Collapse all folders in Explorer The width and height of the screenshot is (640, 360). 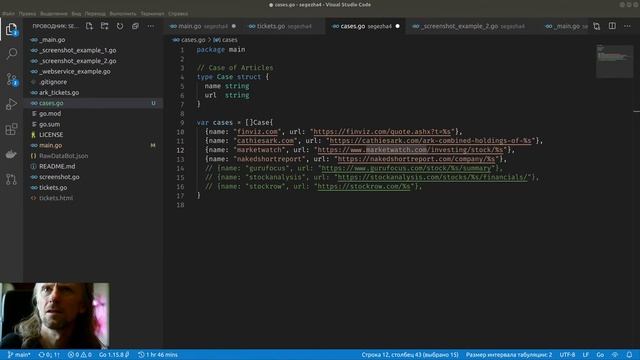tap(136, 26)
